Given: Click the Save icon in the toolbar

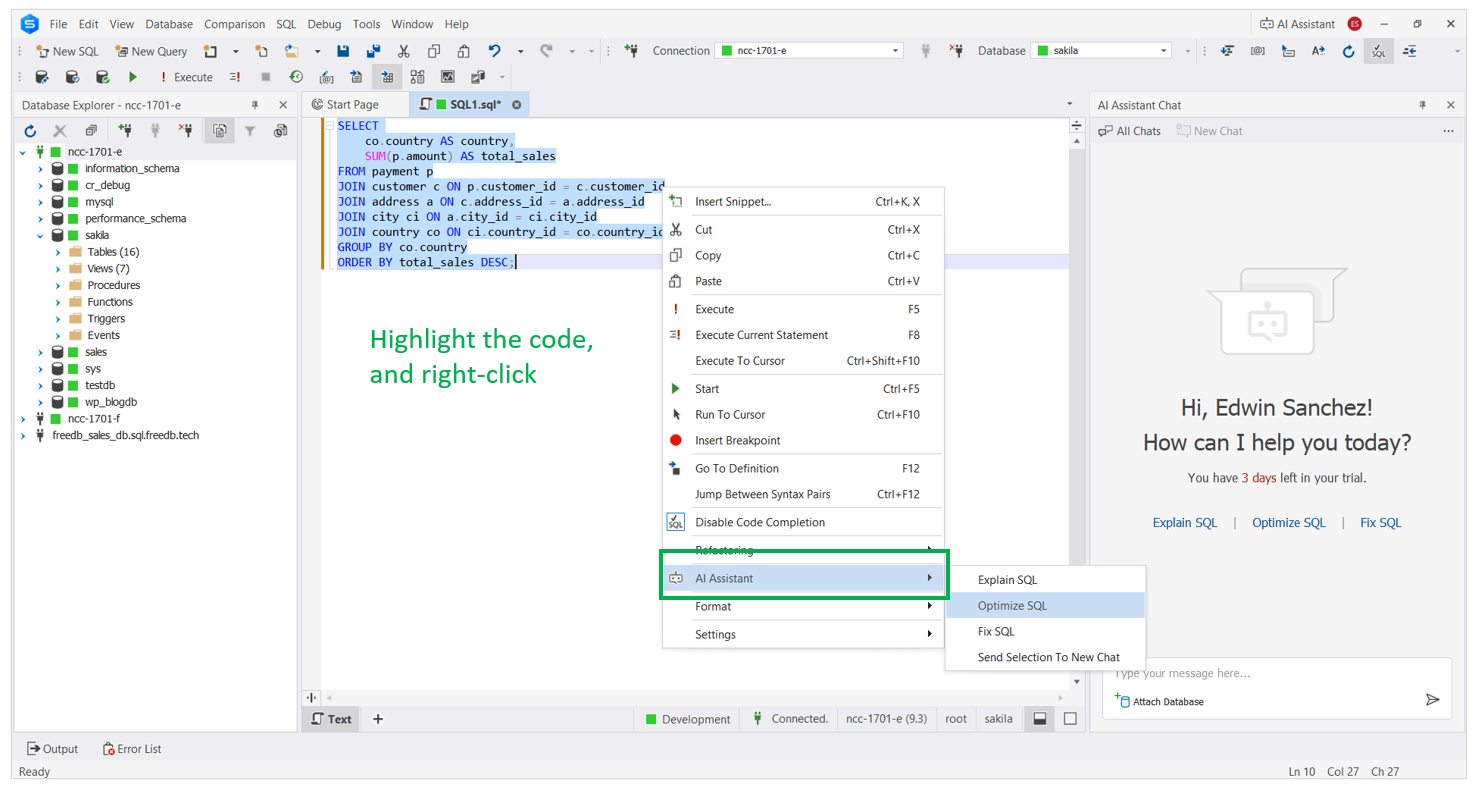Looking at the screenshot, I should point(343,51).
